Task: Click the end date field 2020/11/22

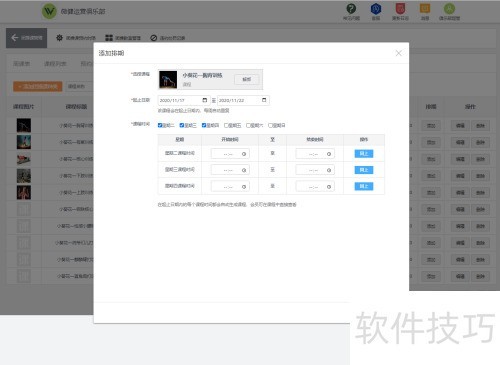Action: (x=243, y=100)
